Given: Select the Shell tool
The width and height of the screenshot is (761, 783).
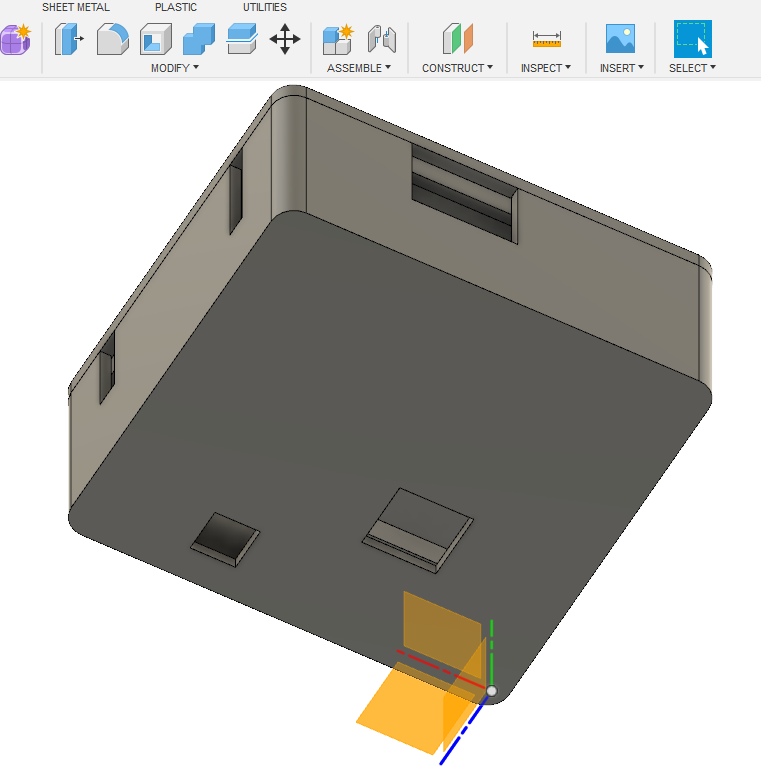Looking at the screenshot, I should (156, 39).
